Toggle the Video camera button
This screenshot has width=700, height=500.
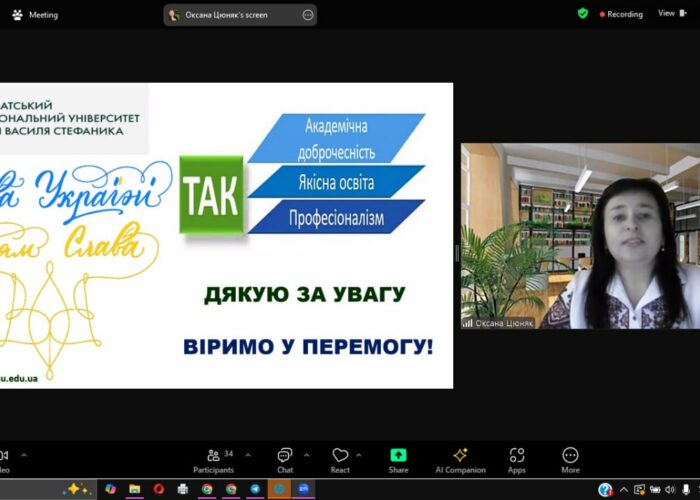coord(4,459)
